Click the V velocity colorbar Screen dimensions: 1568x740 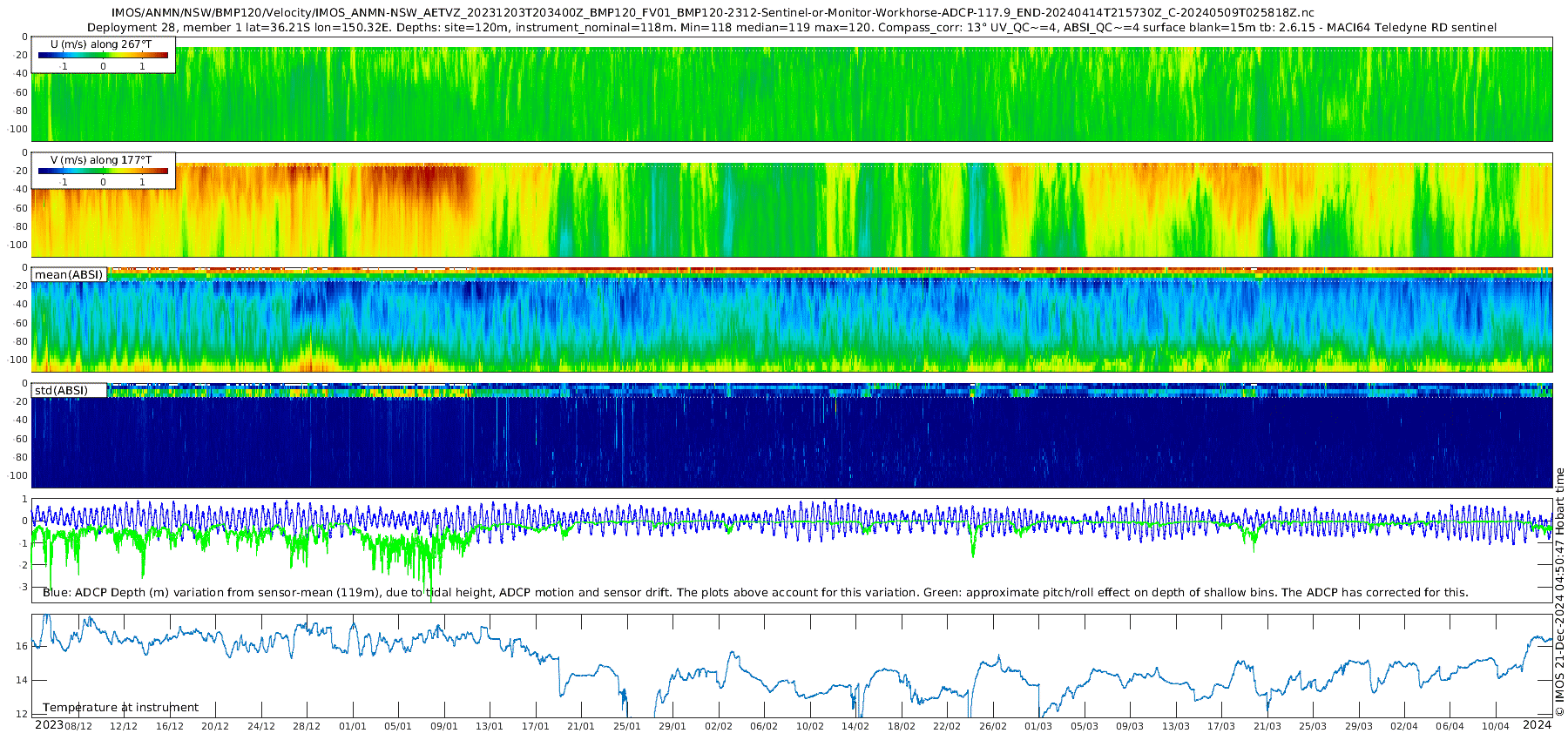pyautogui.click(x=103, y=171)
